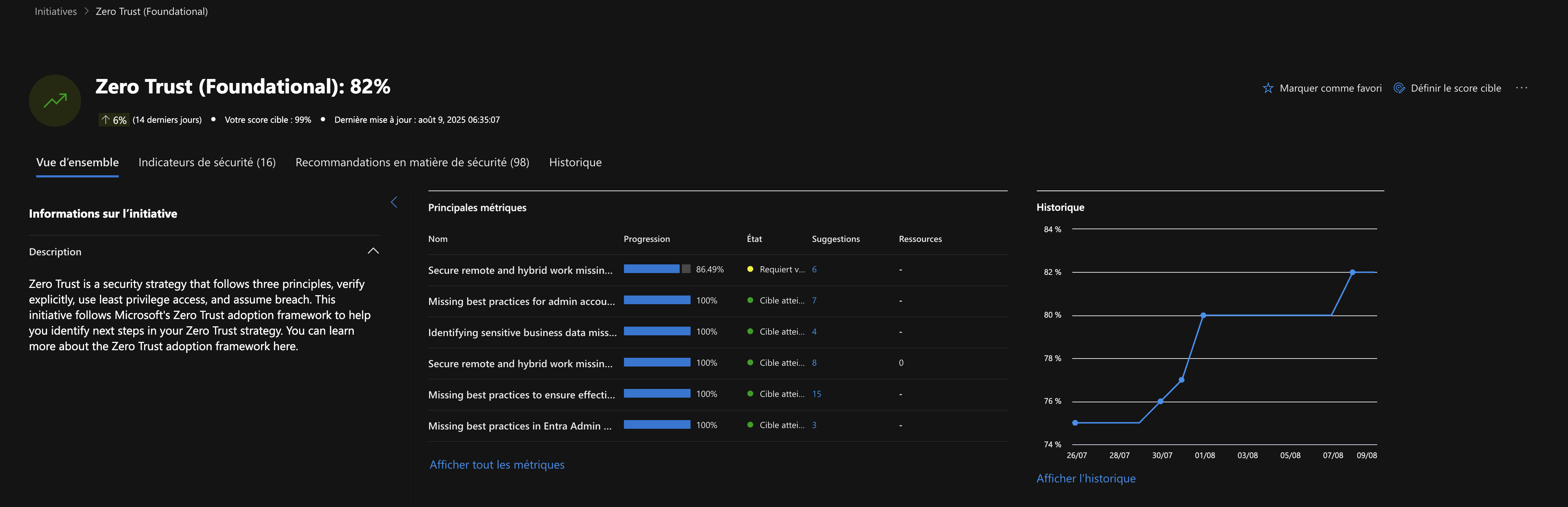Open the more options ellipsis menu
This screenshot has width=1568, height=507.
(1522, 88)
